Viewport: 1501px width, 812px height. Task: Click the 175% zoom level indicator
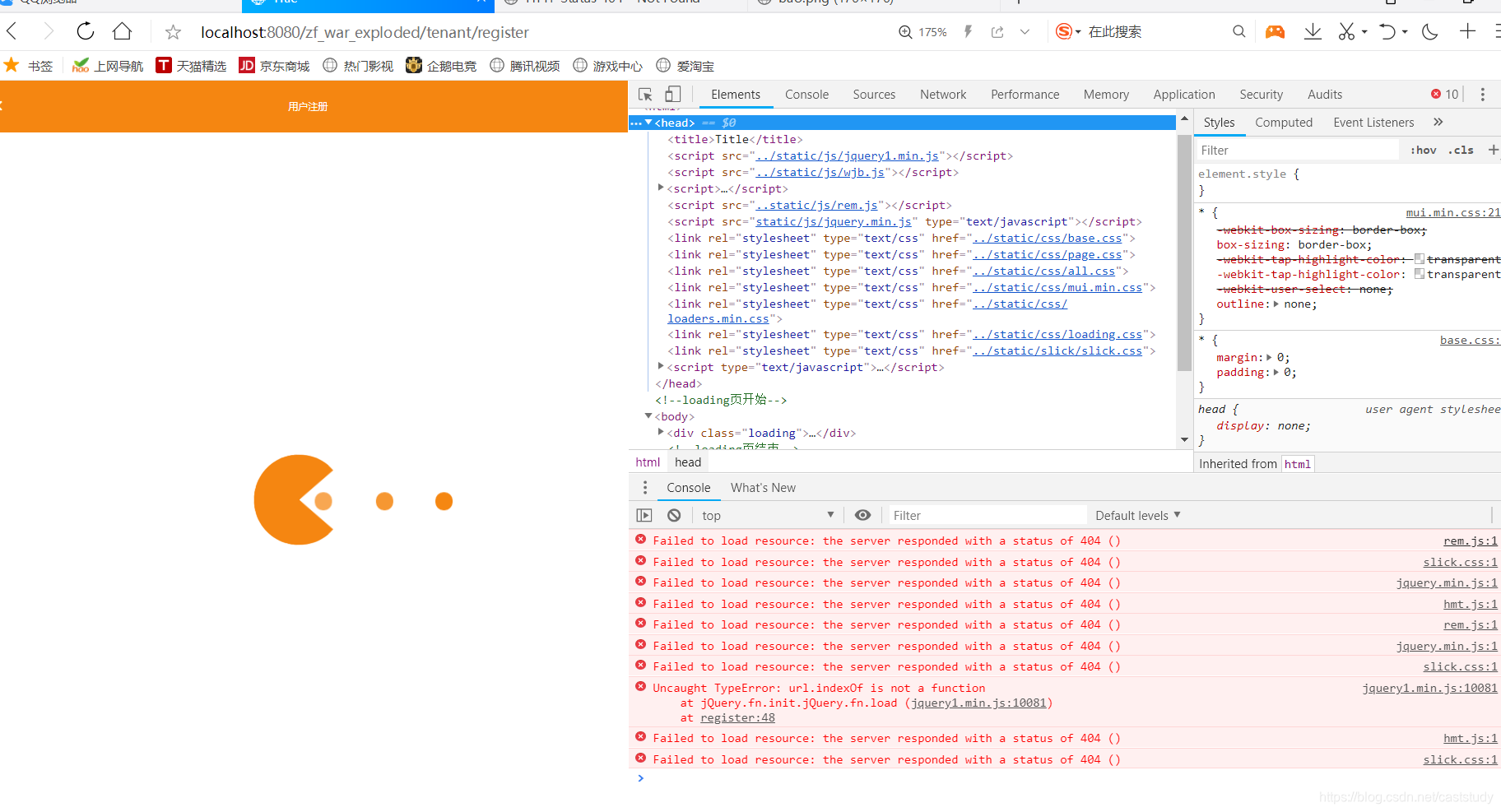pyautogui.click(x=922, y=32)
